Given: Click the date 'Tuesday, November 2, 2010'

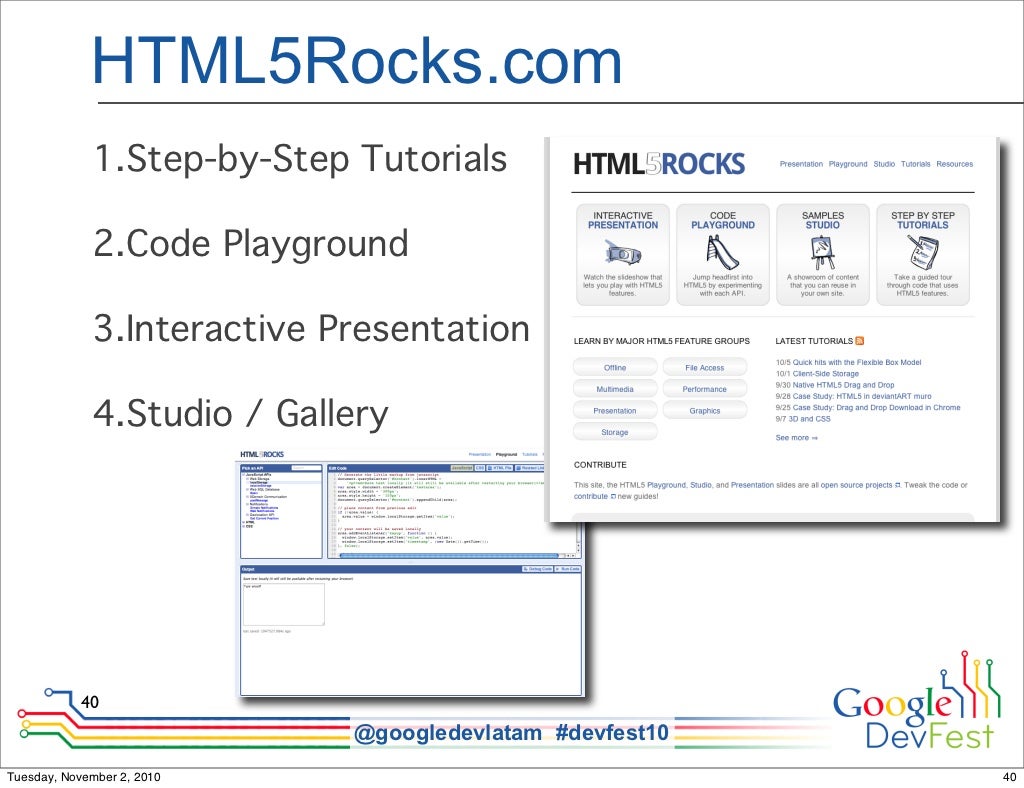Looking at the screenshot, I should [x=84, y=777].
